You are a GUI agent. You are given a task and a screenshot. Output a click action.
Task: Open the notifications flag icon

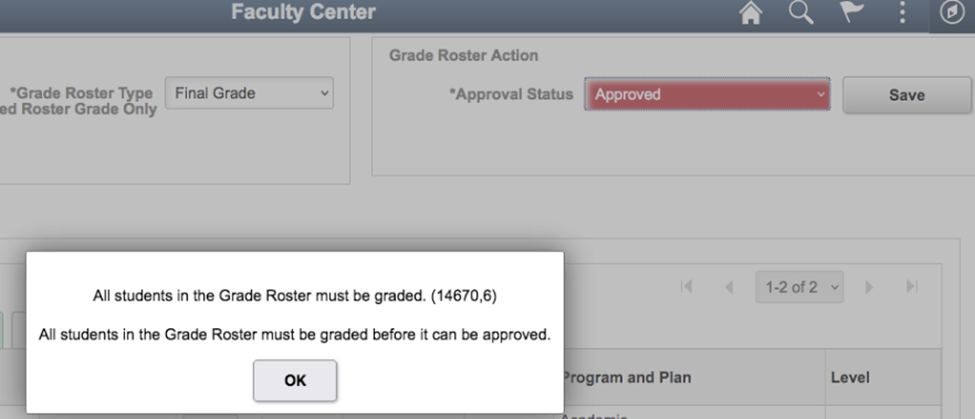point(852,13)
